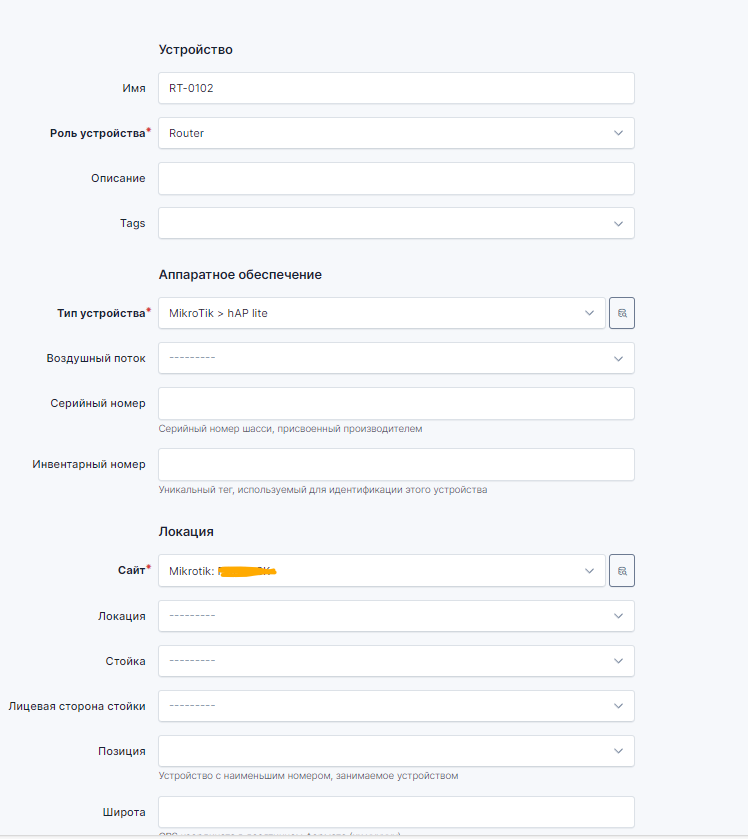Image resolution: width=748 pixels, height=839 pixels.
Task: Click the Имя field containing RT-0102
Action: [x=396, y=88]
